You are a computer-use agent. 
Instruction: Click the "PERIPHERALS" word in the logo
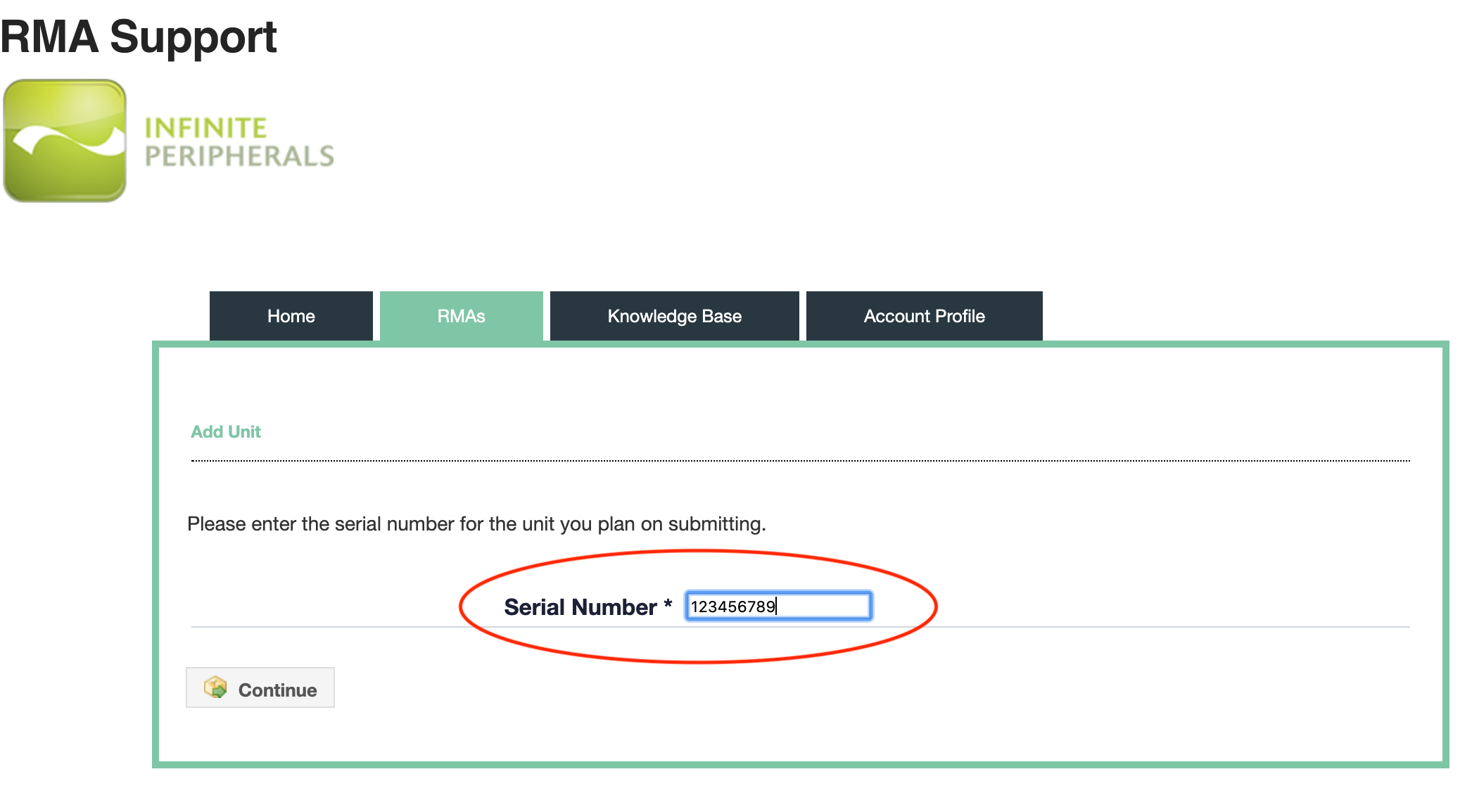239,156
